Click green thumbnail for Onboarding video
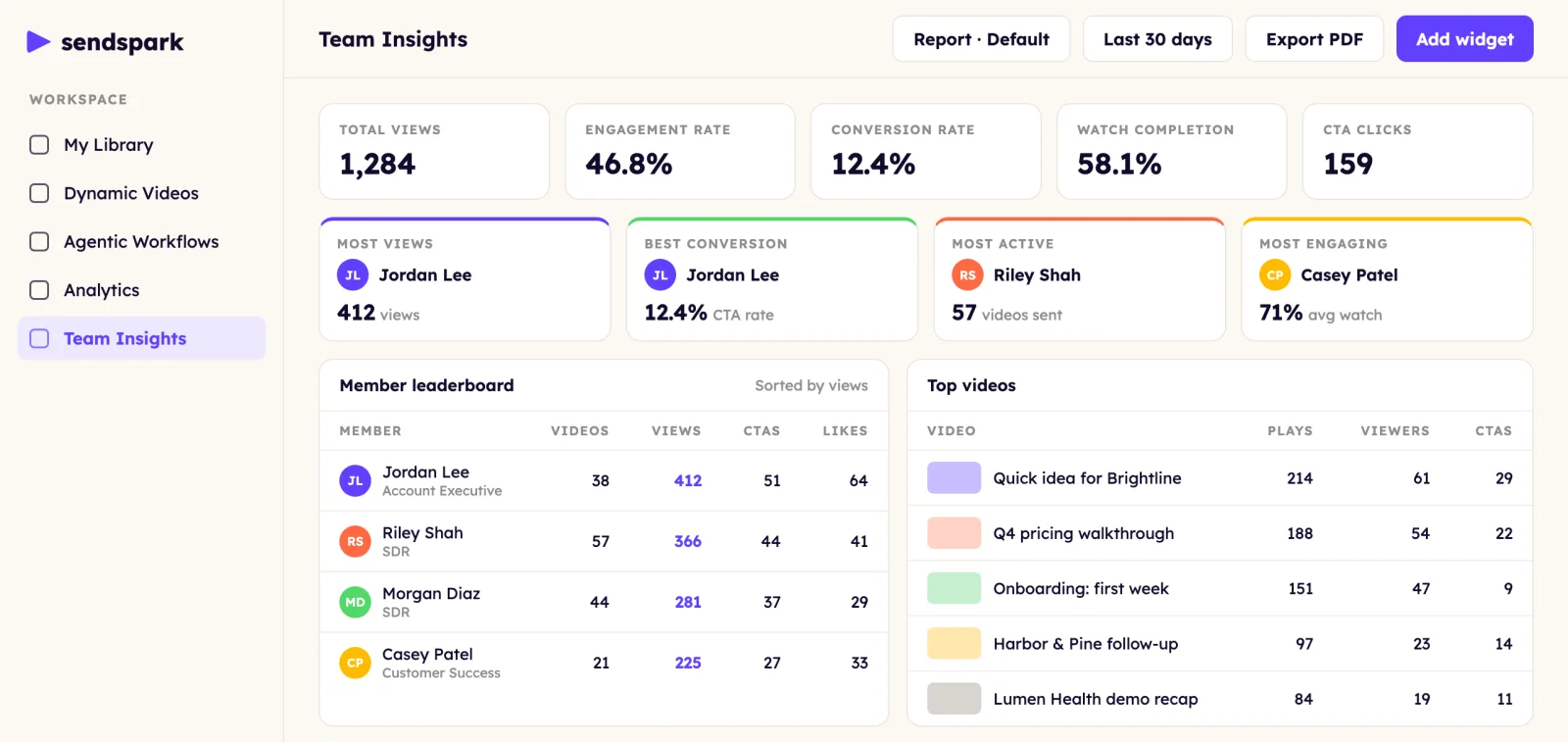The width and height of the screenshot is (1568, 742). coord(954,588)
